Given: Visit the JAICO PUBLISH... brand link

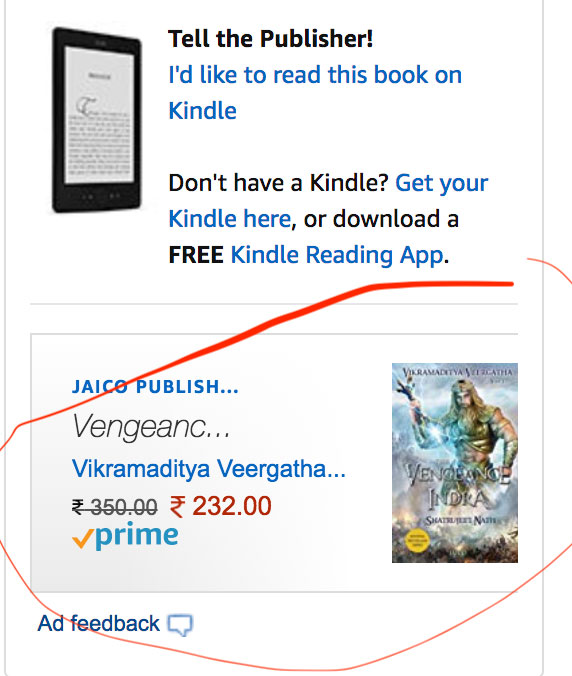Looking at the screenshot, I should click(x=155, y=387).
